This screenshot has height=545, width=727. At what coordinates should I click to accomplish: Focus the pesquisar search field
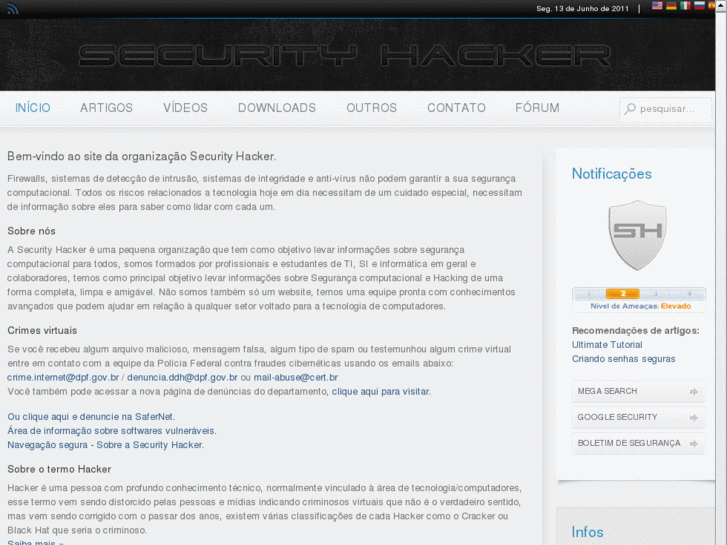tap(665, 109)
